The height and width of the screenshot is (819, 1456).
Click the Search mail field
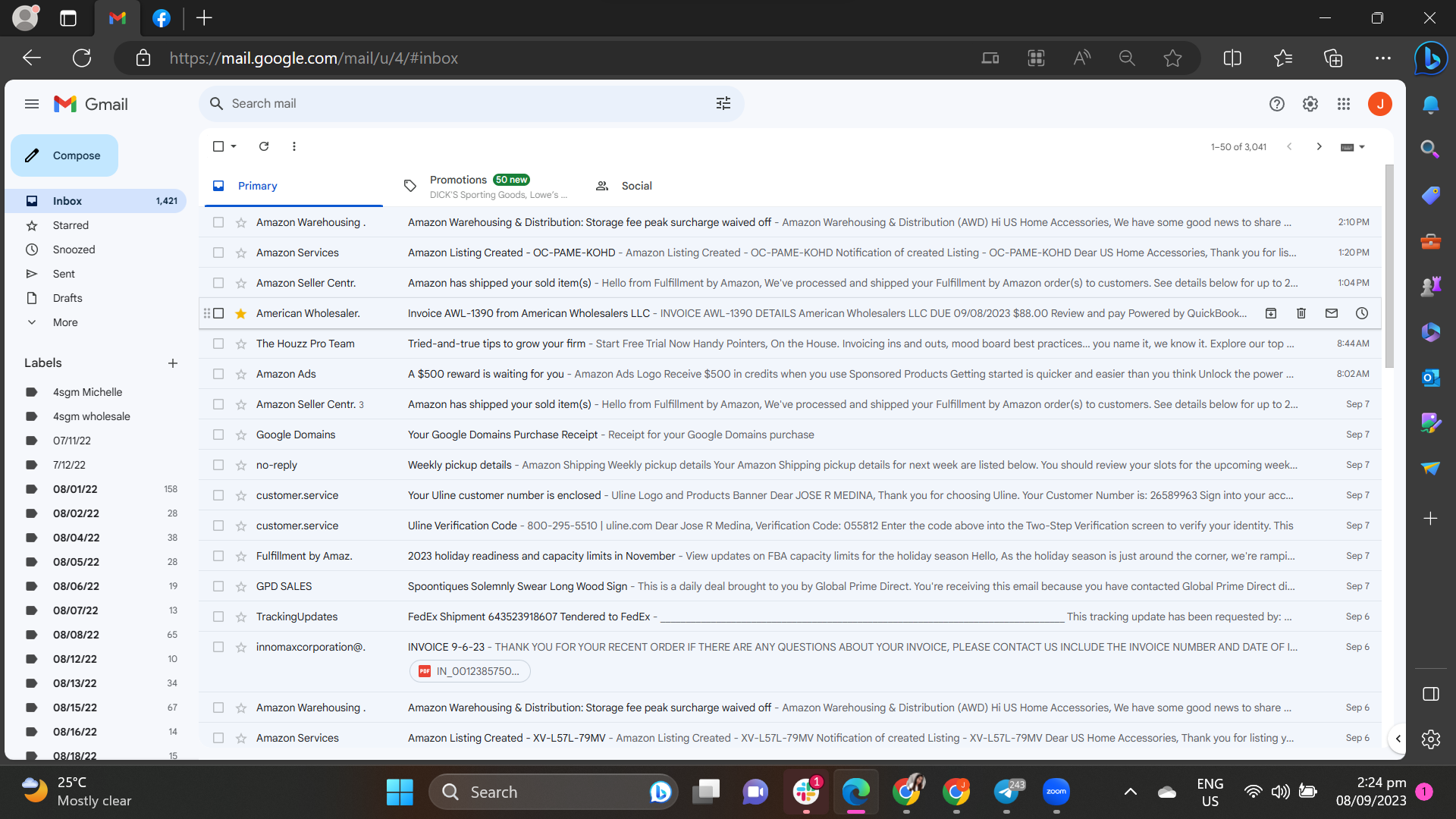[x=470, y=104]
